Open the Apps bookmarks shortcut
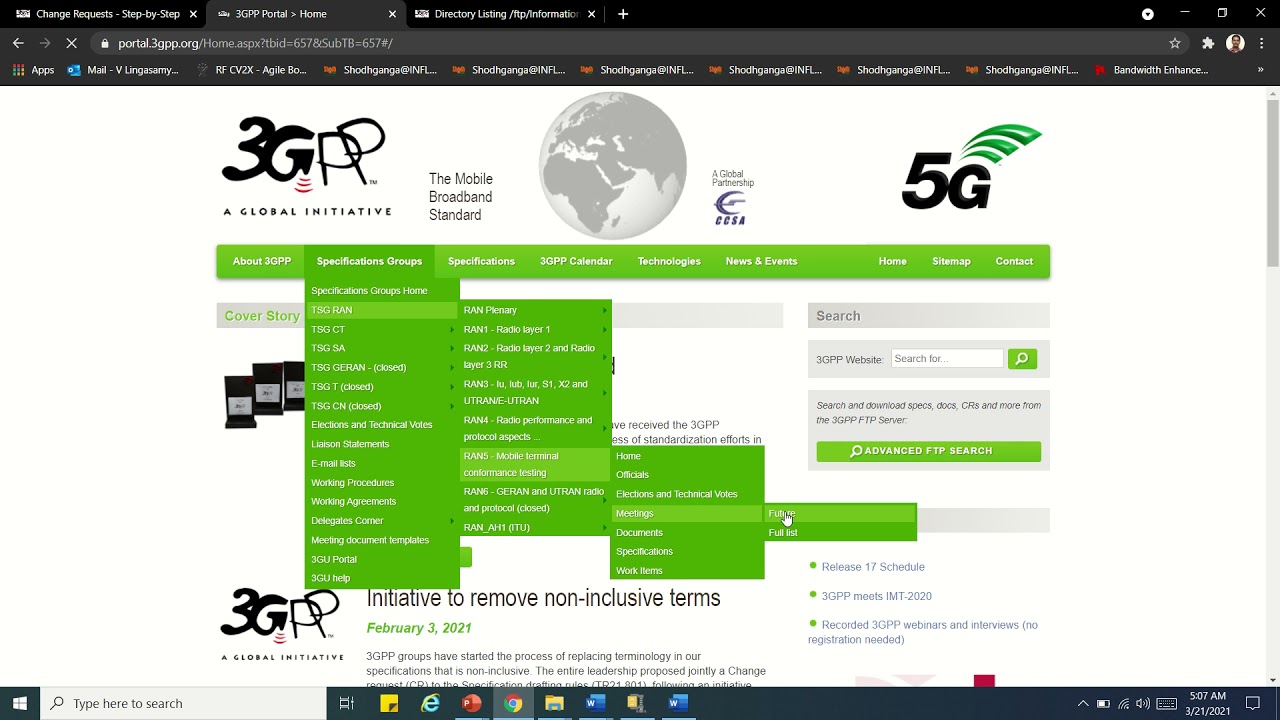 coord(33,70)
